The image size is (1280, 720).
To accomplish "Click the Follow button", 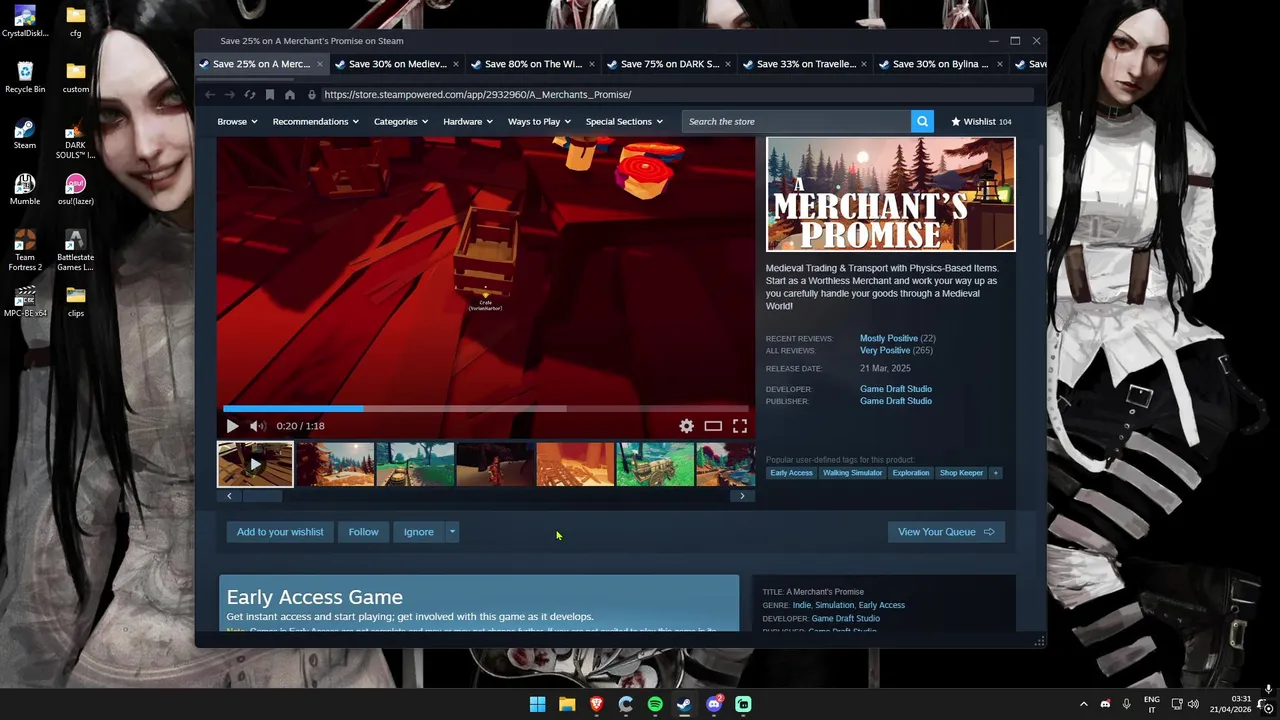I will 363,532.
